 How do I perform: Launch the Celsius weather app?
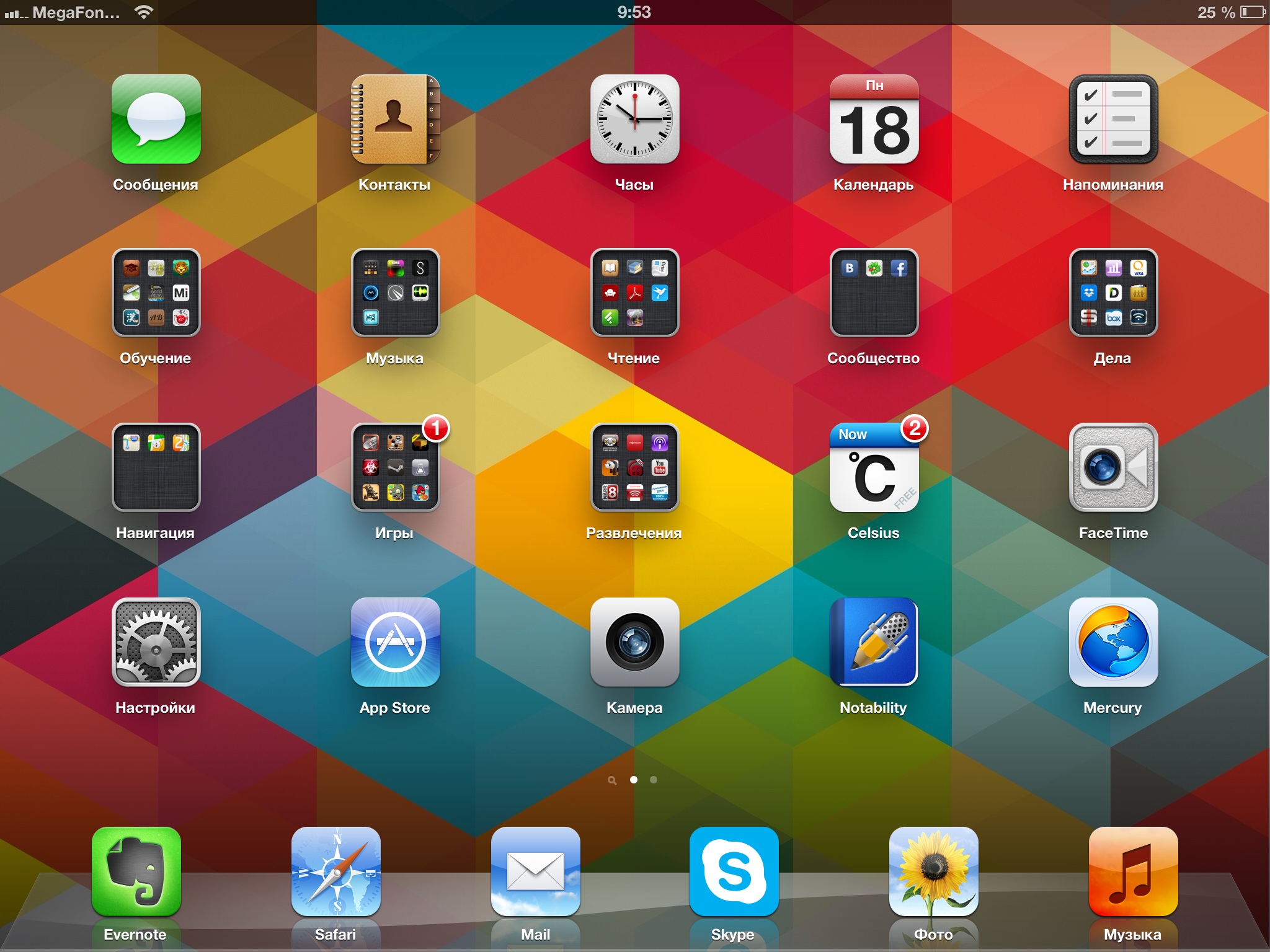click(x=874, y=467)
